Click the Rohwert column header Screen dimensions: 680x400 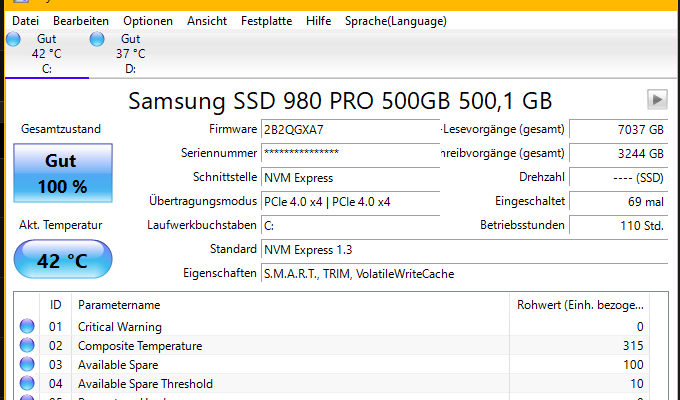[x=579, y=305]
